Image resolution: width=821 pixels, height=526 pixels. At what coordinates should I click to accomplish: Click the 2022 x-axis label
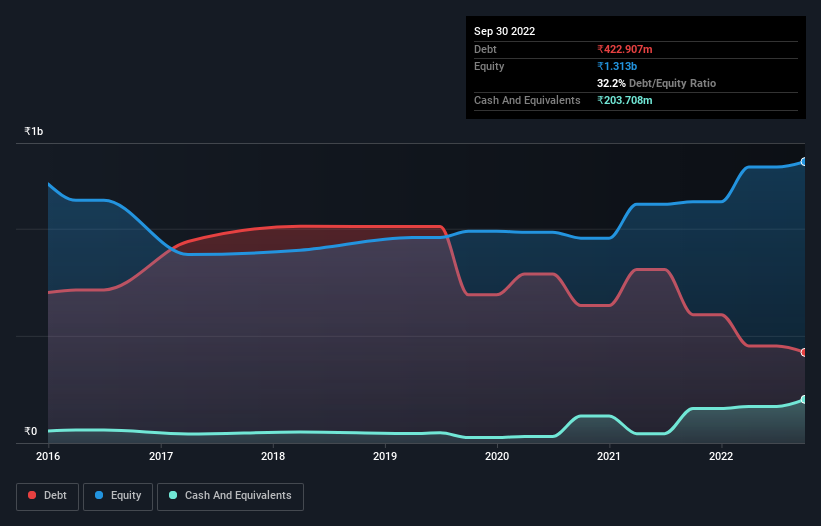pyautogui.click(x=721, y=456)
